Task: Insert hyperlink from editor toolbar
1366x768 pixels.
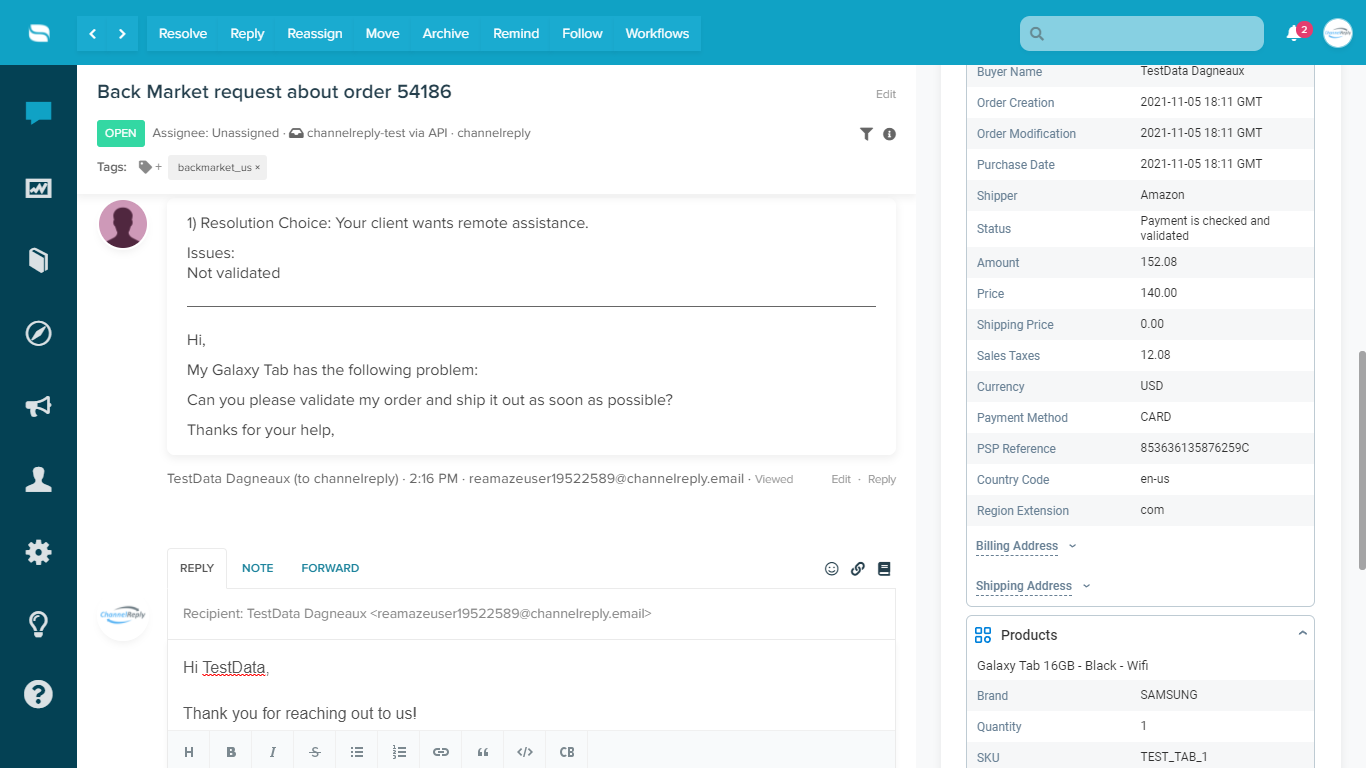Action: [x=441, y=752]
